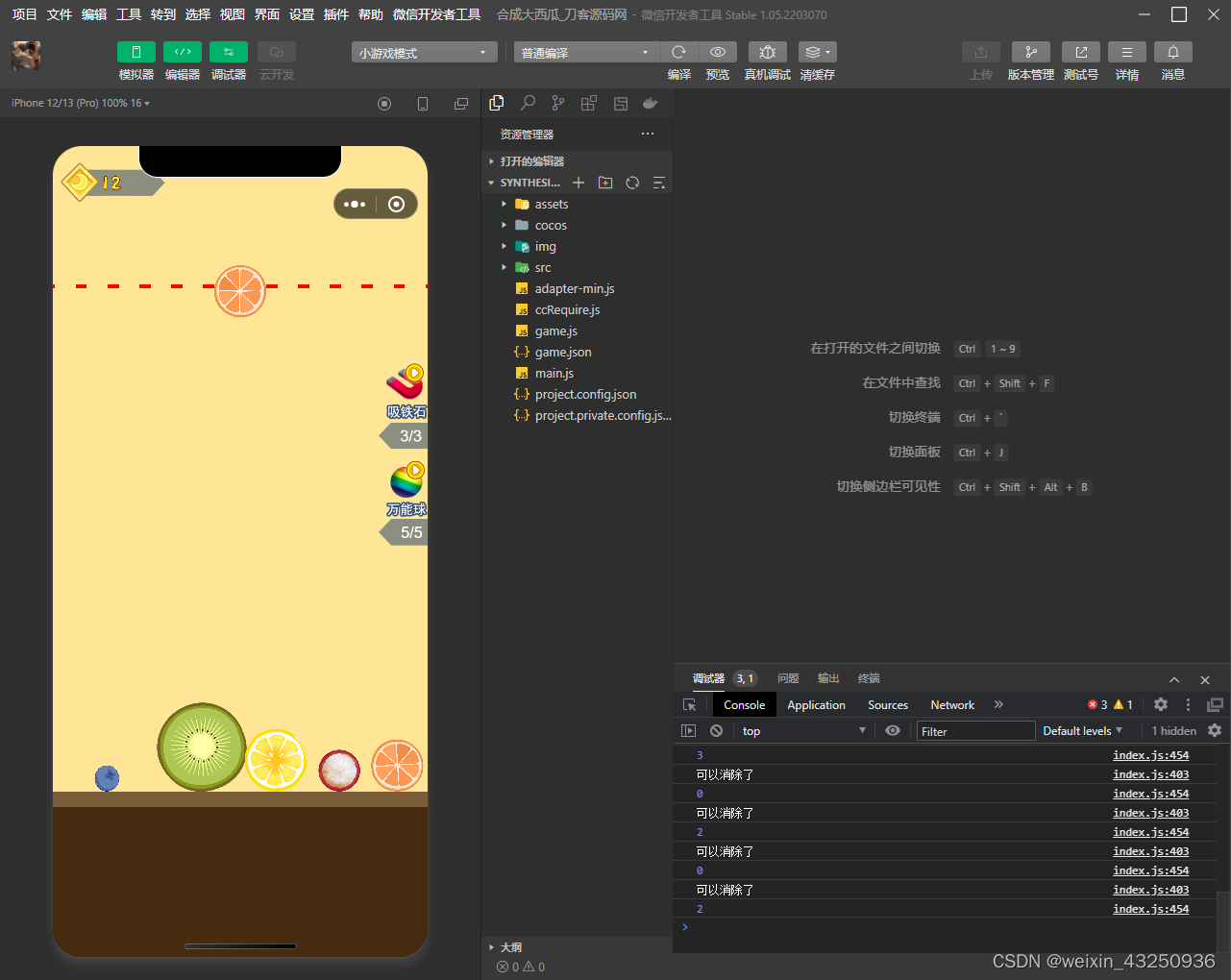Click the simulator stop/record circle icon
Viewport: 1231px width, 980px height.
pyautogui.click(x=384, y=104)
